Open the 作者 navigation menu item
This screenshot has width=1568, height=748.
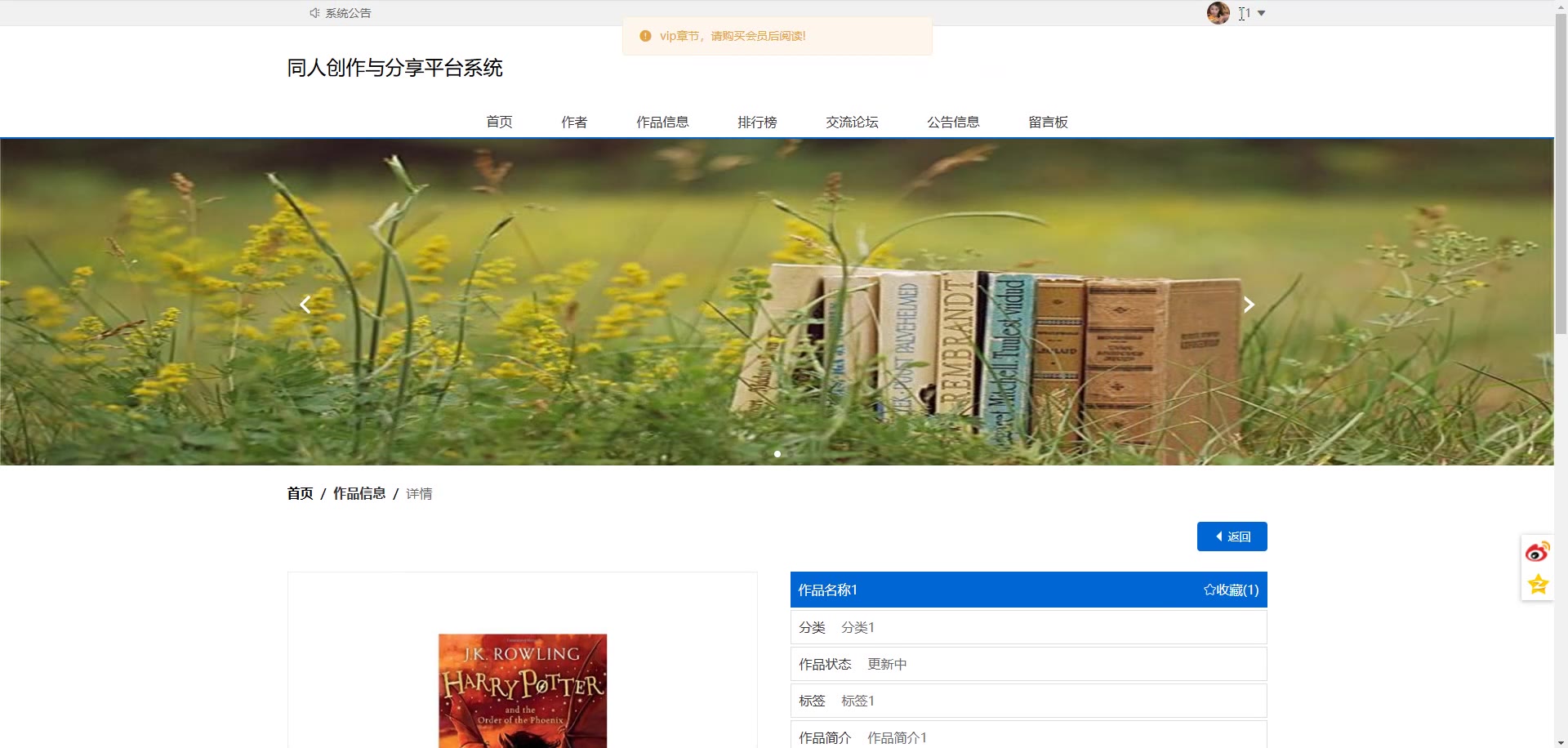(x=574, y=122)
